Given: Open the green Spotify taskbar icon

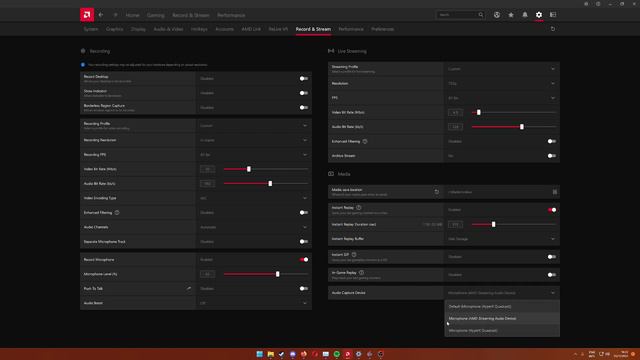Looking at the screenshot, I should (337, 354).
